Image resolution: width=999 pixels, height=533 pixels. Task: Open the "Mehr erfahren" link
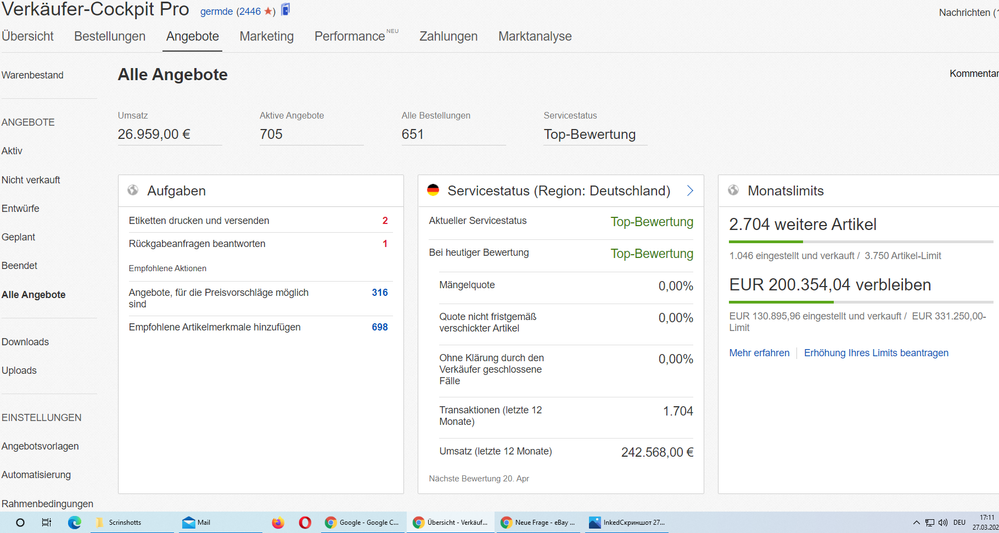click(759, 353)
